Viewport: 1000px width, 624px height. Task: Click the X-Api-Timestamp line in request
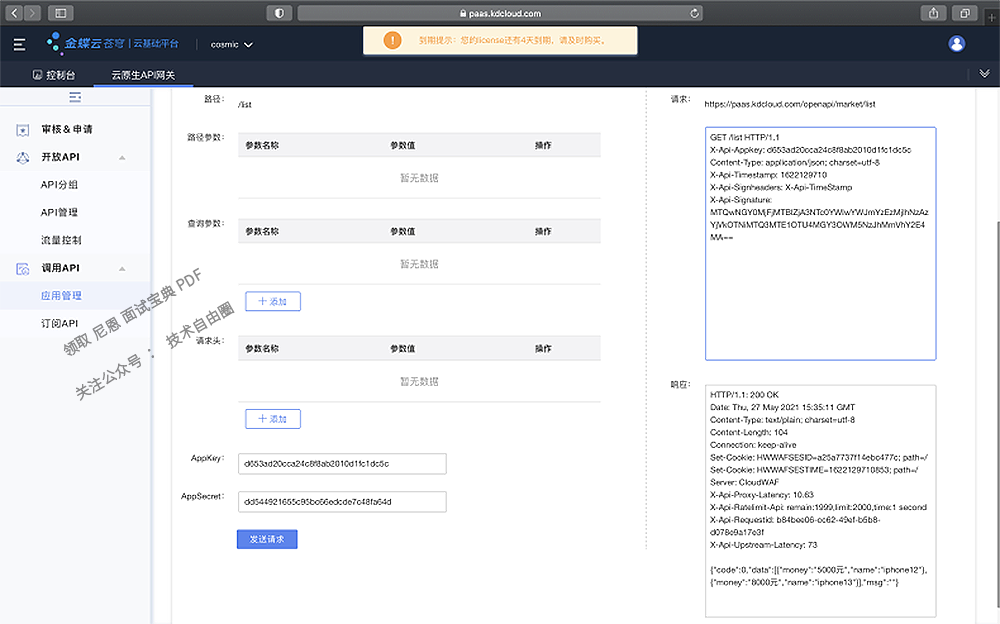(x=768, y=175)
